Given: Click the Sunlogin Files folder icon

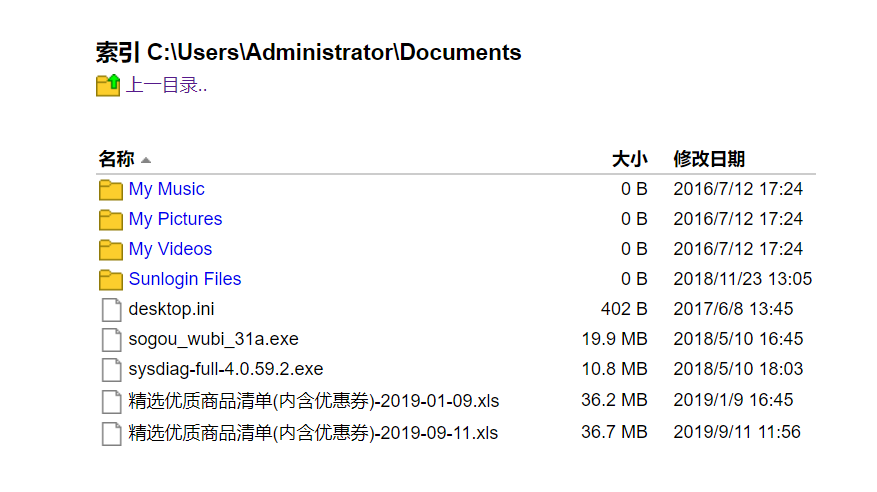Looking at the screenshot, I should point(111,280).
